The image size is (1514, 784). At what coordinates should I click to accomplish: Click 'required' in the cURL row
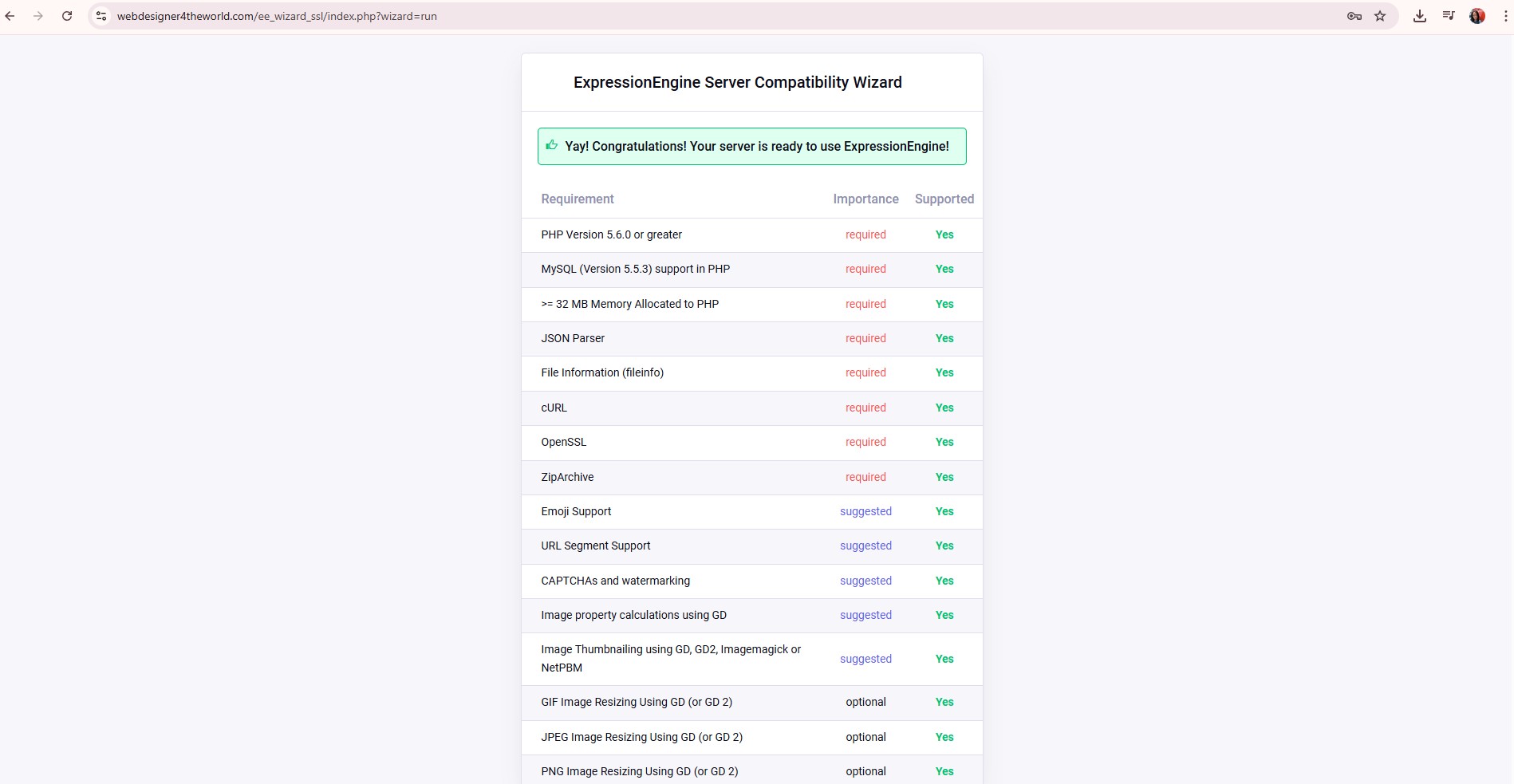(x=865, y=408)
